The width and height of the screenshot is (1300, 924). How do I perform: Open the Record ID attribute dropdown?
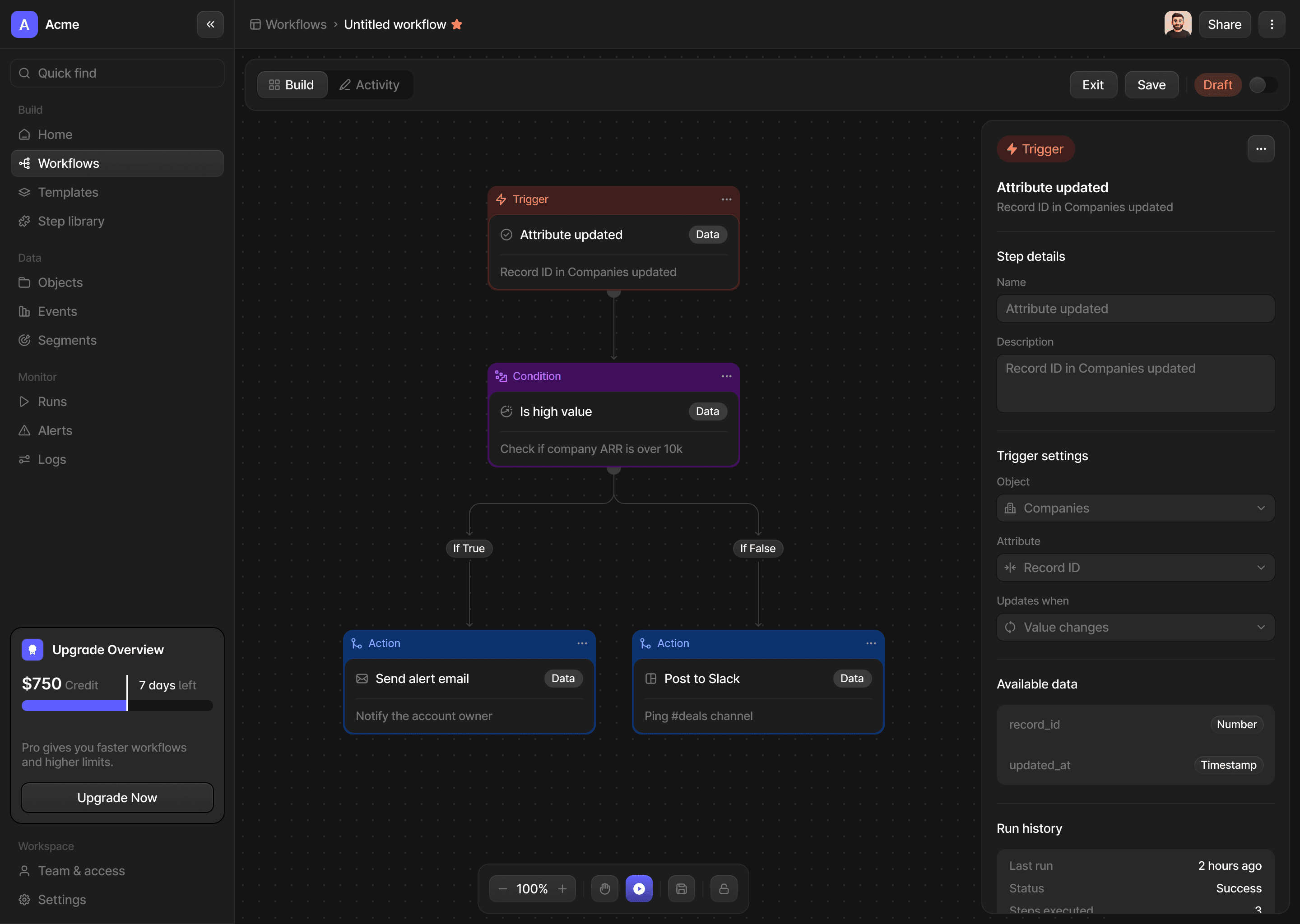click(1135, 568)
